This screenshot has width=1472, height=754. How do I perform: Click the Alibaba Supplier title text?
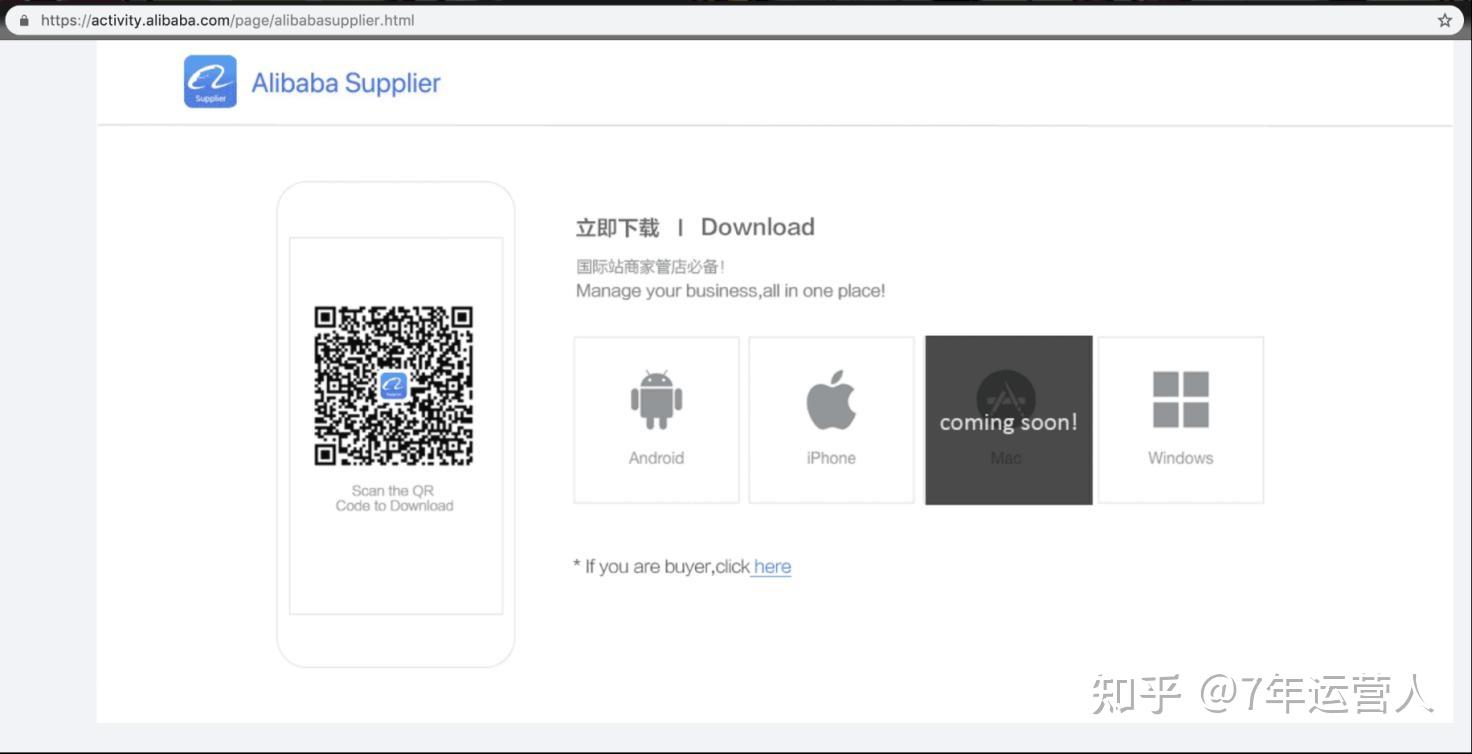point(346,83)
